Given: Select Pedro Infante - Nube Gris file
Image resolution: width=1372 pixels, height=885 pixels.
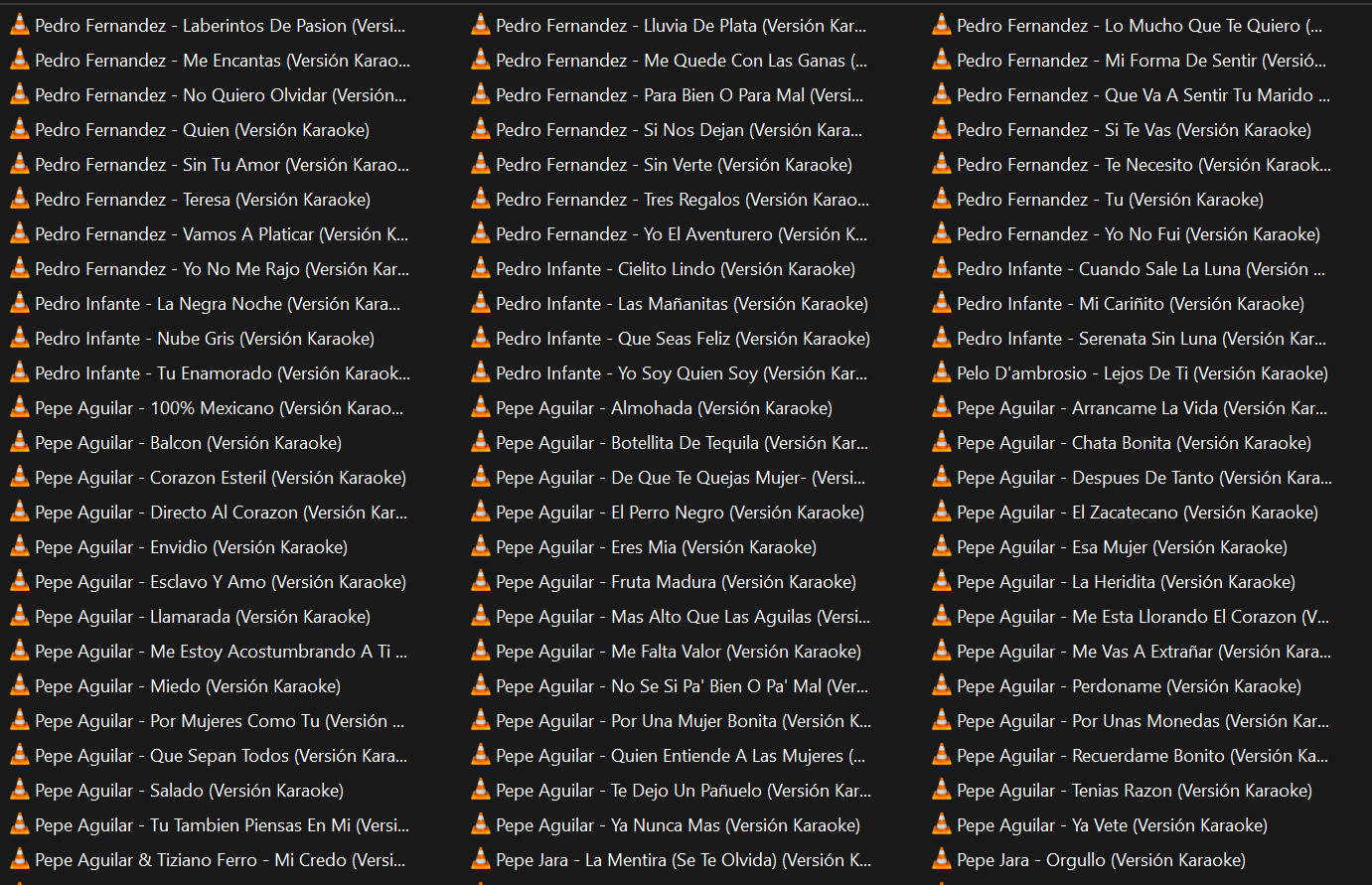Looking at the screenshot, I should (205, 339).
